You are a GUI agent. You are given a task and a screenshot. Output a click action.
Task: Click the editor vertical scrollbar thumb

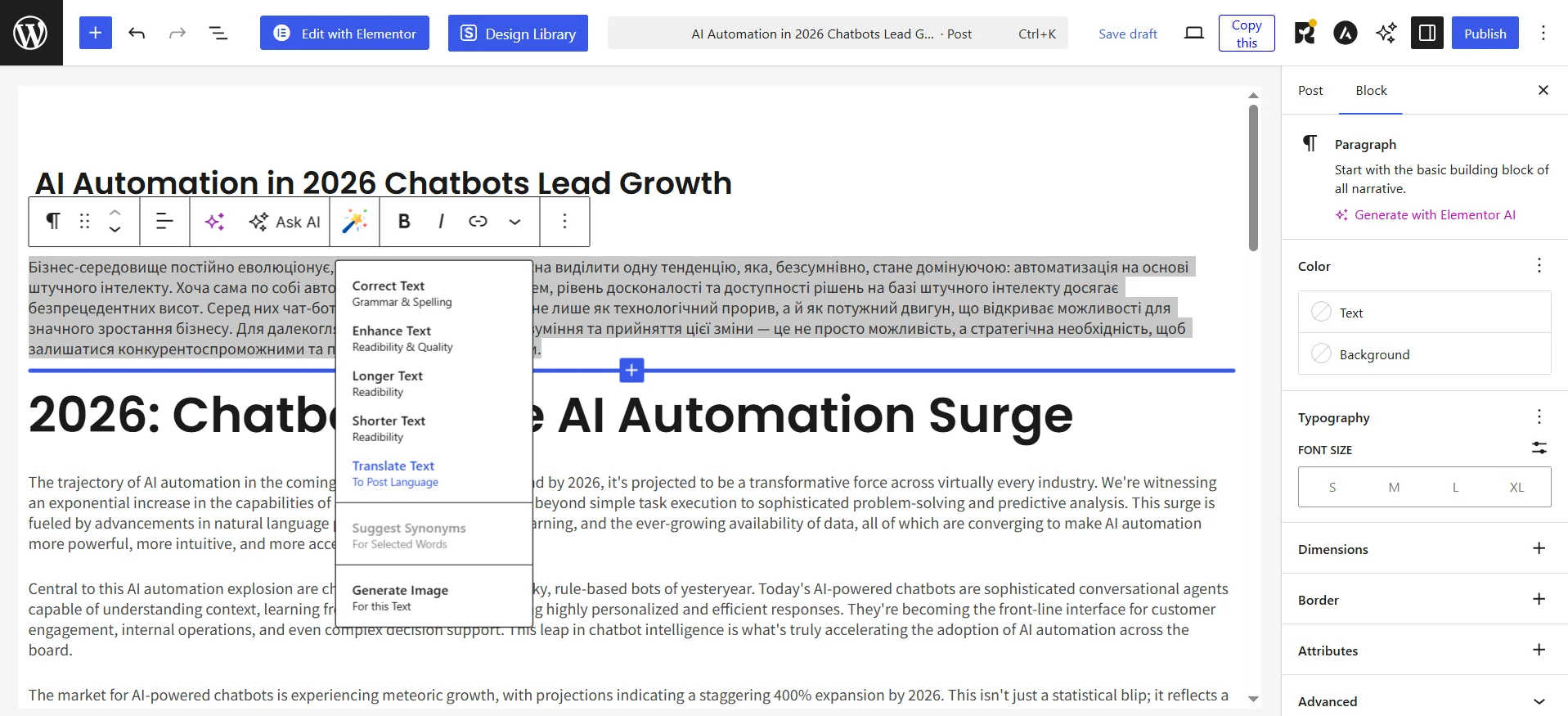point(1253,178)
